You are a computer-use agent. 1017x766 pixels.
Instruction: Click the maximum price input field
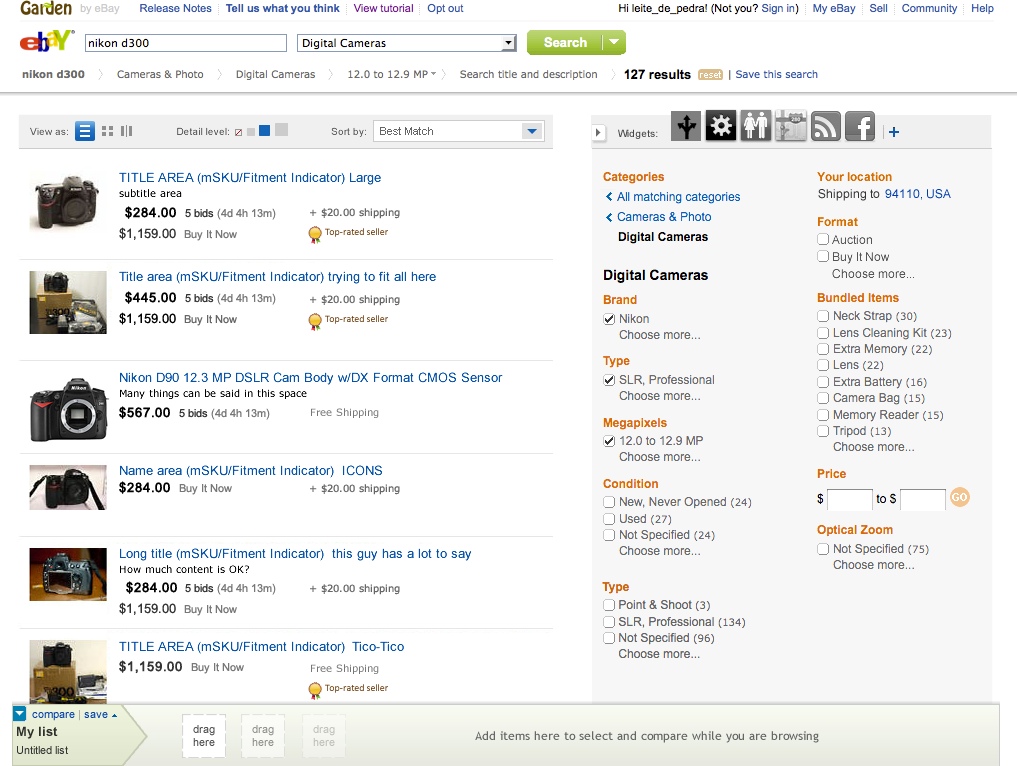pos(923,499)
